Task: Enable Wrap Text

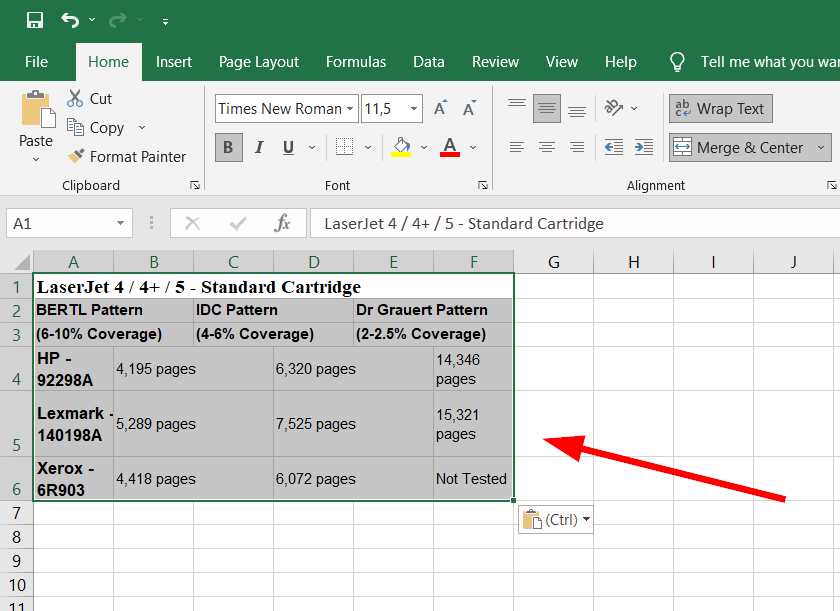Action: (x=720, y=108)
